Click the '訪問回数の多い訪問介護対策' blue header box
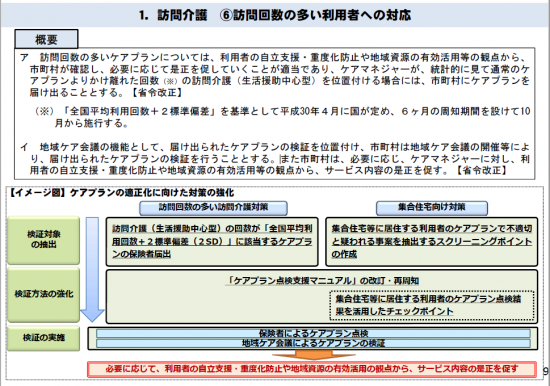550x386 pixels. pyautogui.click(x=213, y=208)
